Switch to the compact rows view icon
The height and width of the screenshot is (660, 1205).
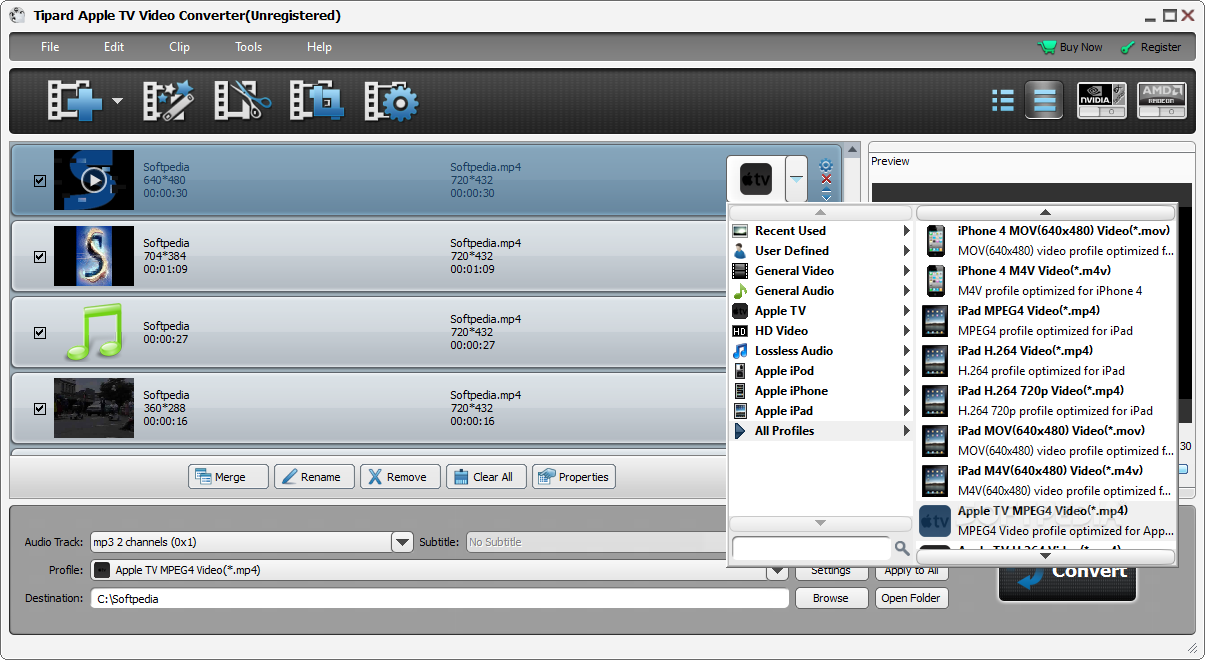(1044, 100)
